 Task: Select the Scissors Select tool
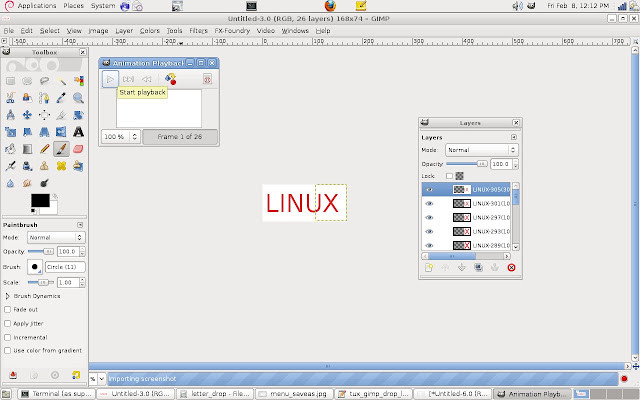(10, 98)
